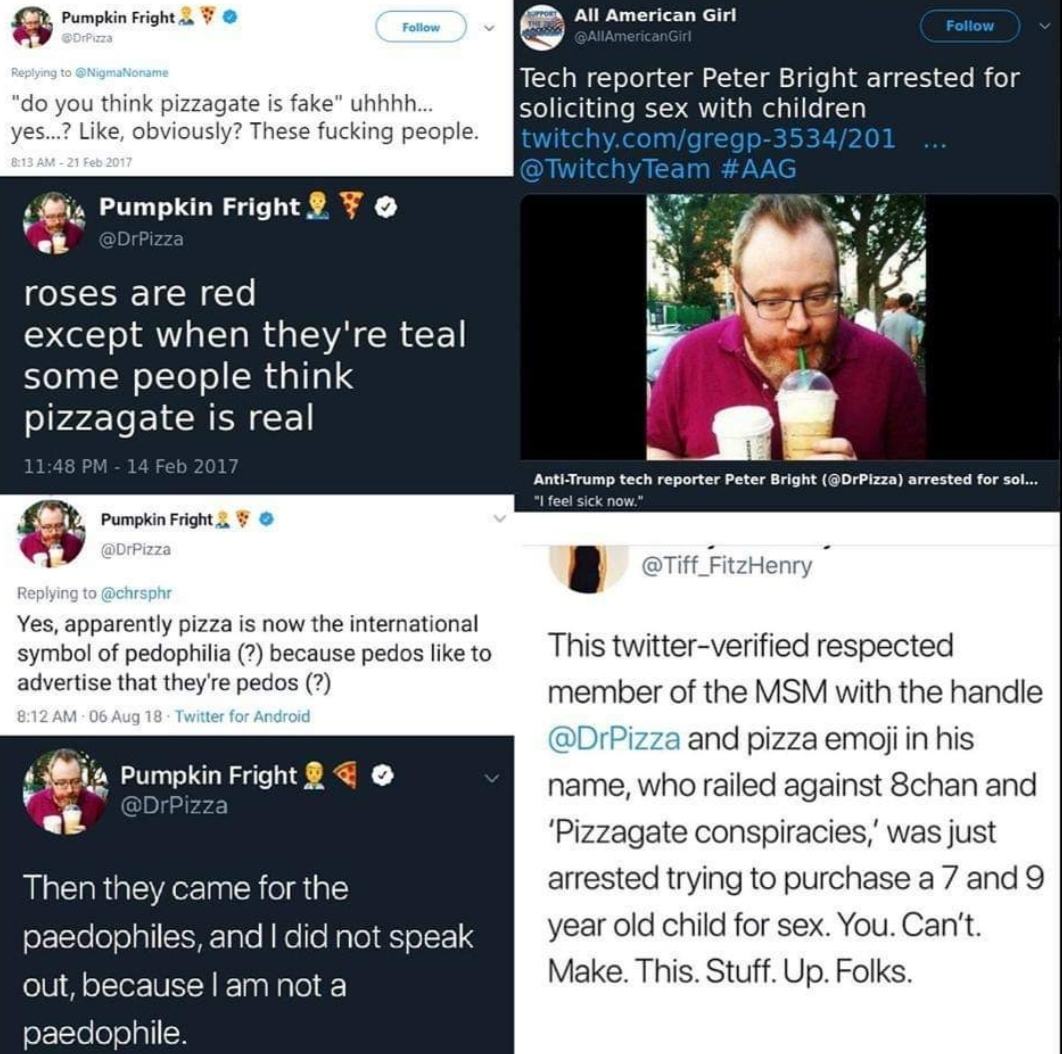Open the 11:48 PM - 14 Feb 2017 timestamp

pyautogui.click(x=131, y=466)
